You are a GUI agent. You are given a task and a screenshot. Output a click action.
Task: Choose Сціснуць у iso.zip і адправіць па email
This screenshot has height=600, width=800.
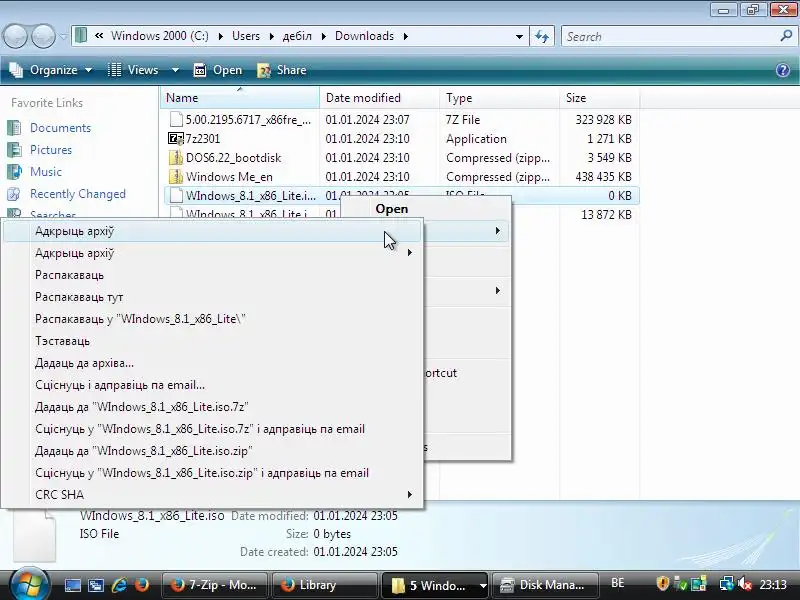tap(202, 472)
